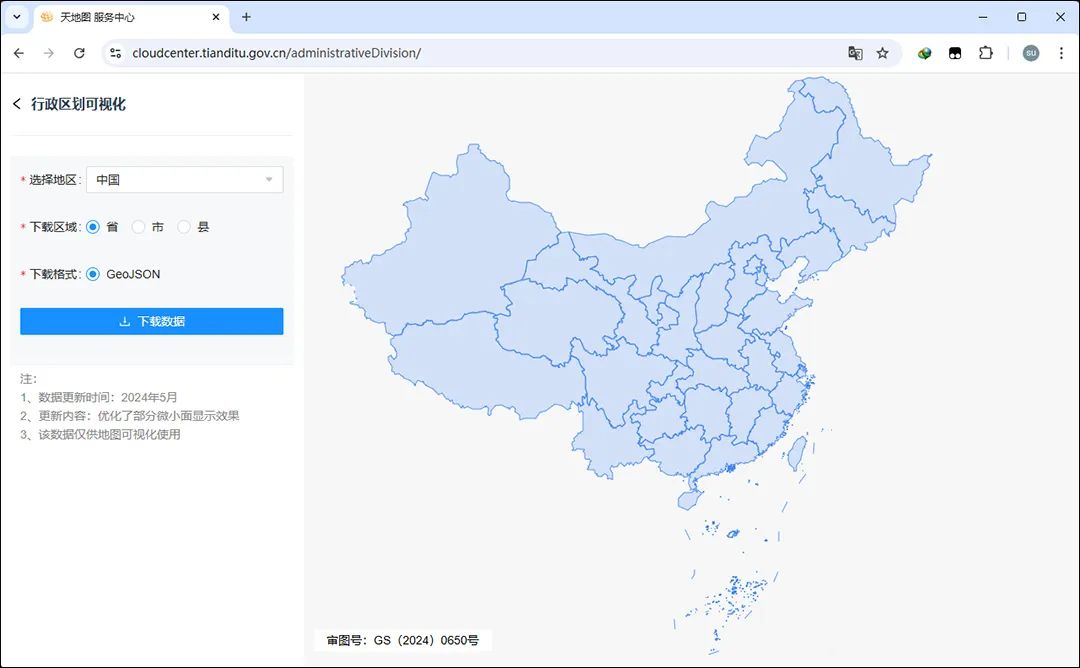Click the note 优化了部分微小面显示效果
The height and width of the screenshot is (668, 1080).
169,416
